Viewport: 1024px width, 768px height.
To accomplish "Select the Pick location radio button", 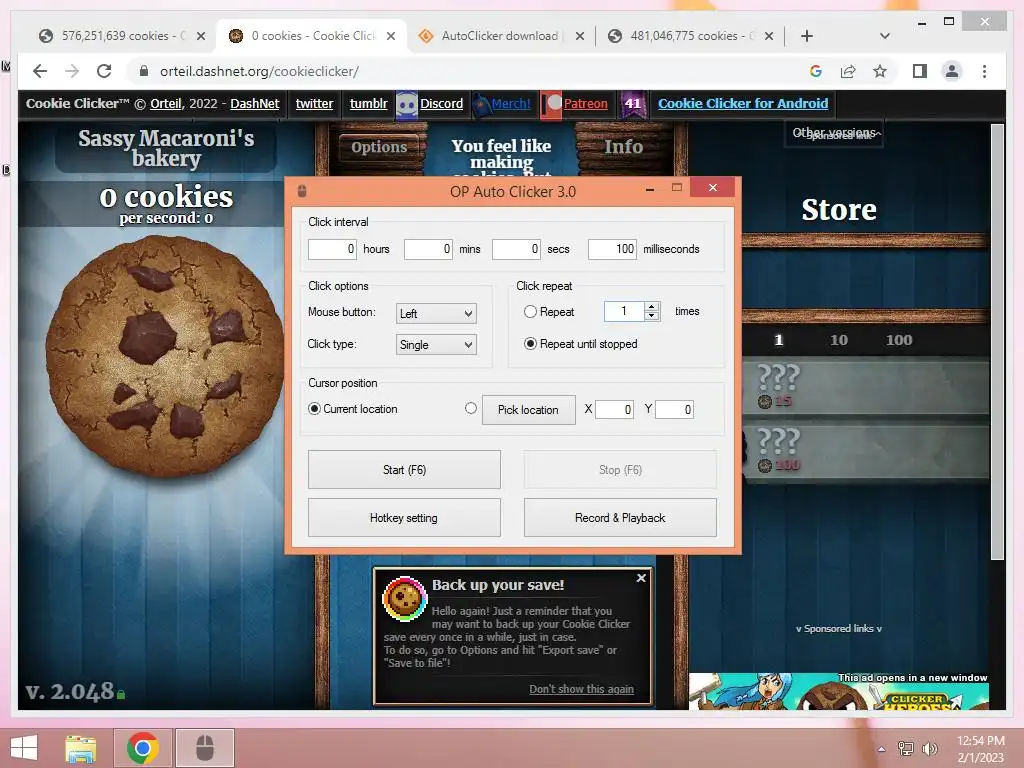I will click(471, 408).
